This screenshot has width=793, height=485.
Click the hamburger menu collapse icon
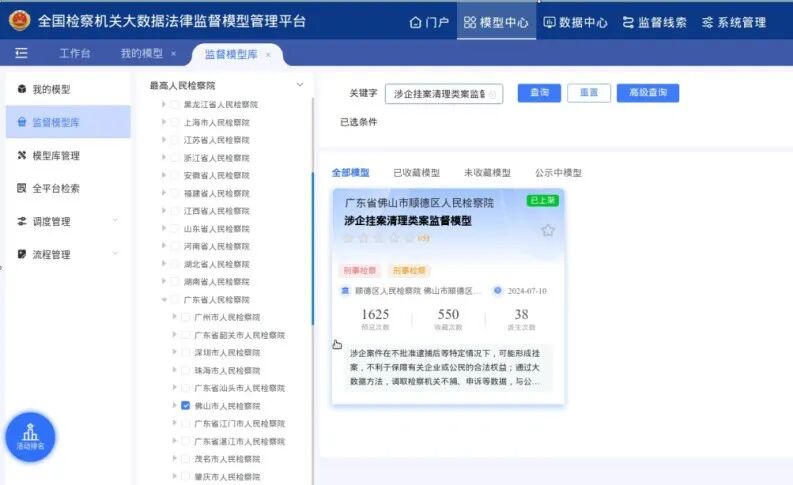[21, 53]
